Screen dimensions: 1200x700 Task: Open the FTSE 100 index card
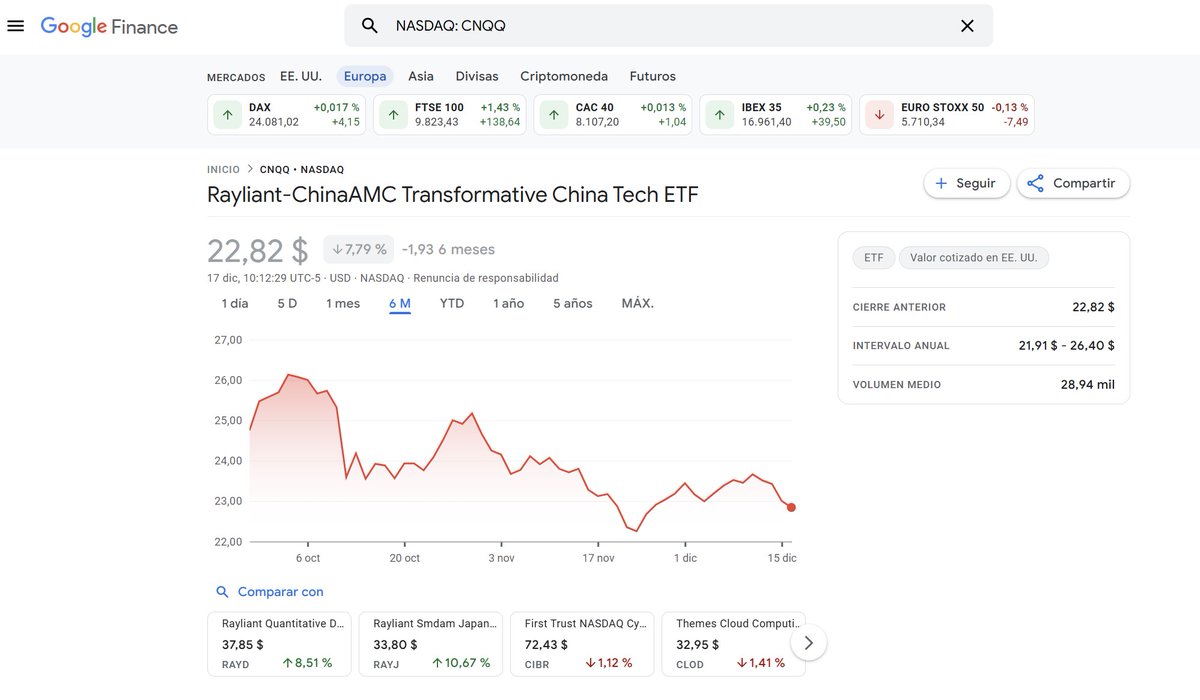[450, 115]
